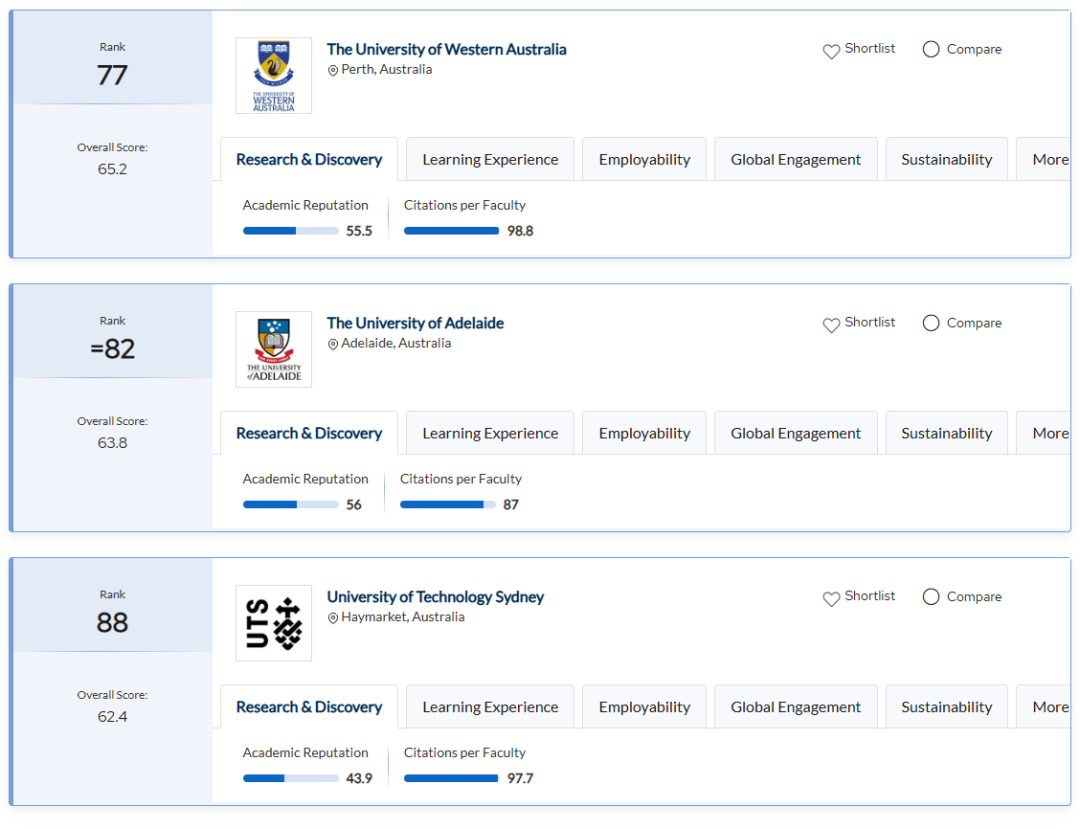Click the Haymarket, Australia location text
Screen dimensions: 1080x829
(403, 617)
